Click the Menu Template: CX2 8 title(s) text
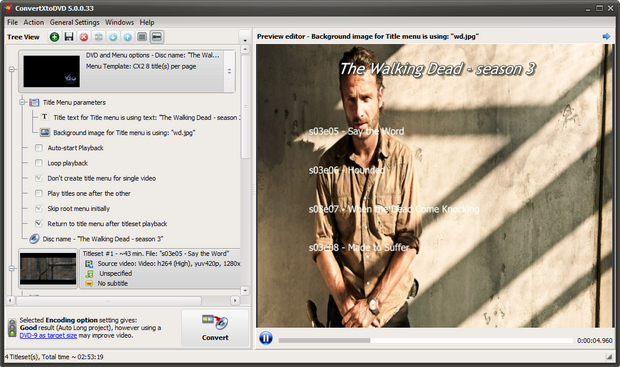 [x=141, y=66]
